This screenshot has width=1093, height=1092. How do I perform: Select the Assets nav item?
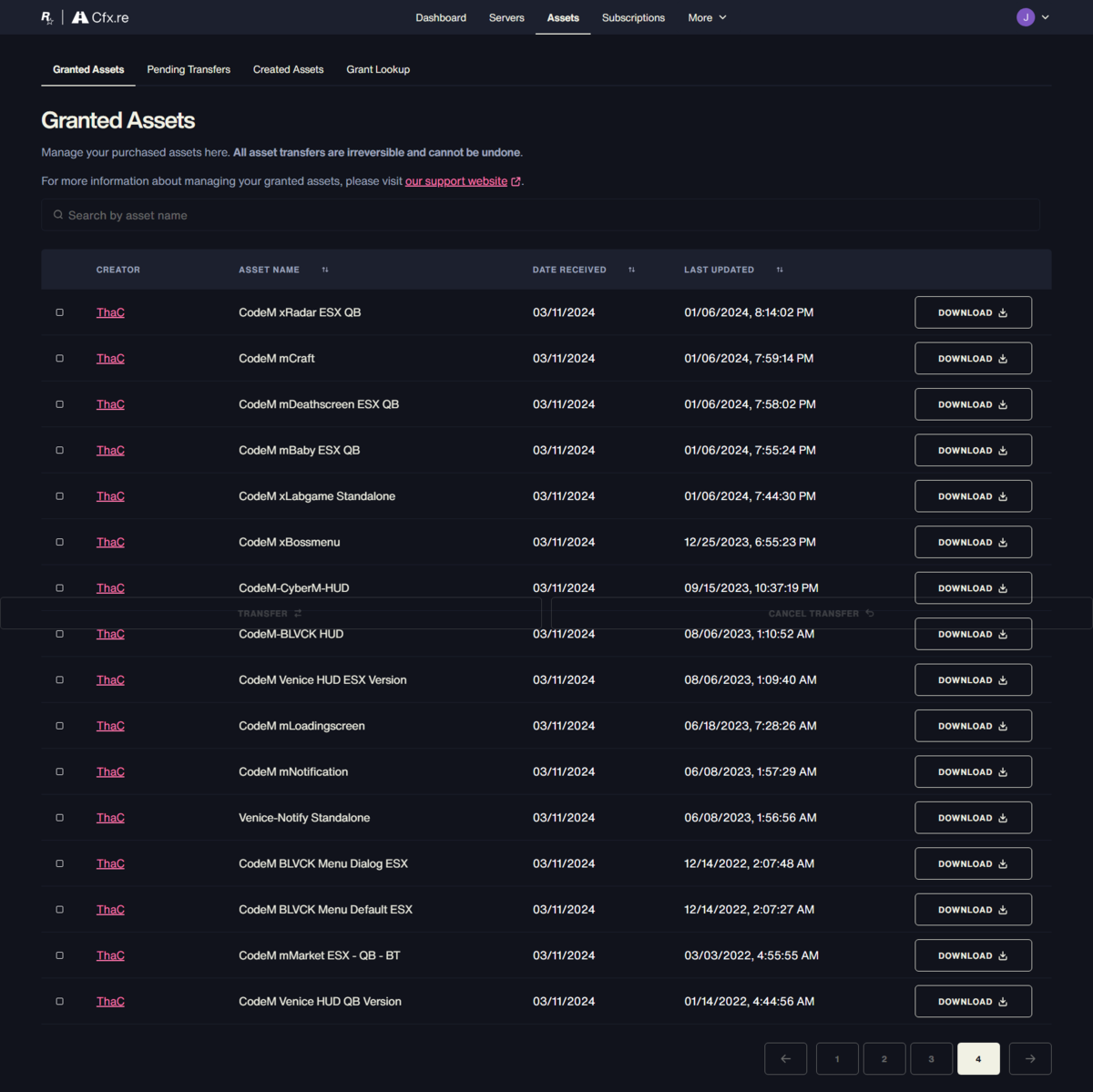[563, 17]
